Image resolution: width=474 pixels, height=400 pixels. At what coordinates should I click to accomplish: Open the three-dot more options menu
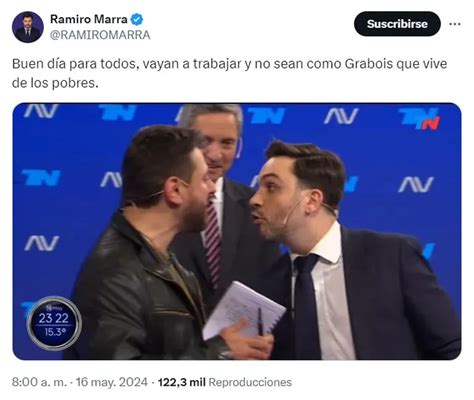[x=455, y=24]
